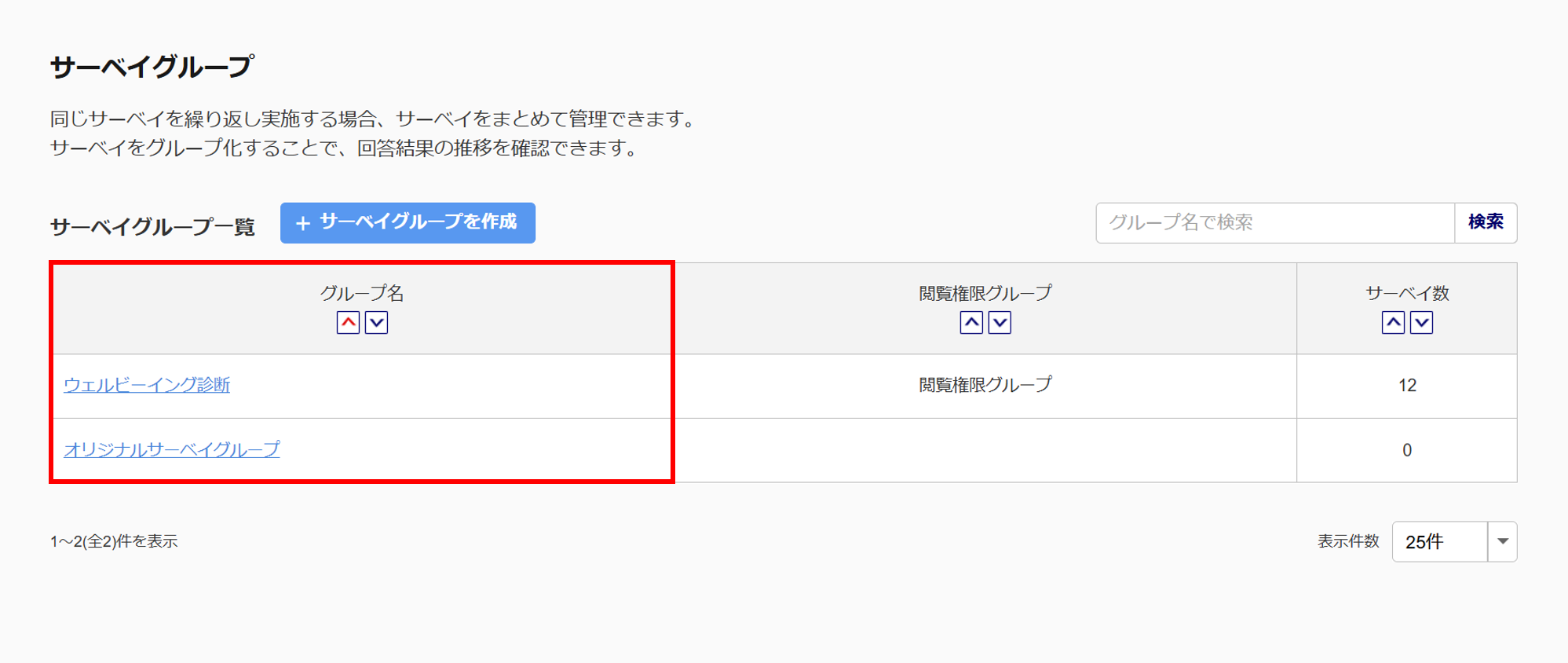The height and width of the screenshot is (663, 1568).
Task: Click the サーベイ数 column header label
Action: click(x=1406, y=293)
